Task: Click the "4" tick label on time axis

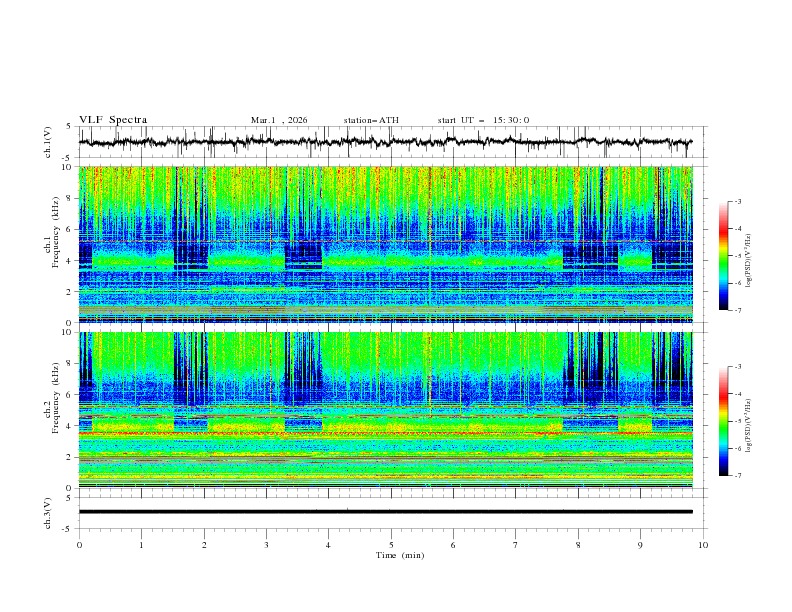Action: tap(328, 545)
